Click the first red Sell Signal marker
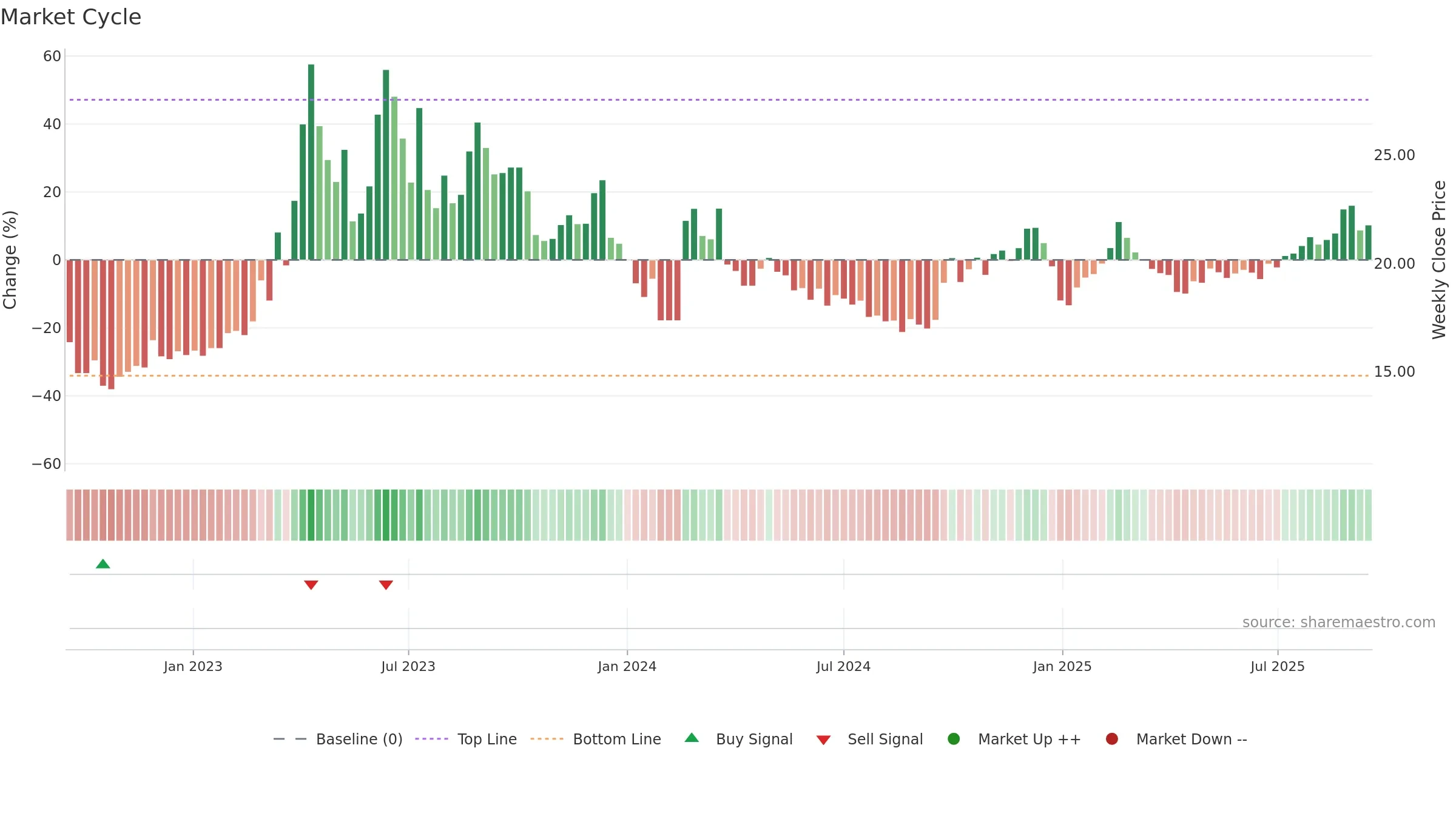1456x819 pixels. pos(311,585)
